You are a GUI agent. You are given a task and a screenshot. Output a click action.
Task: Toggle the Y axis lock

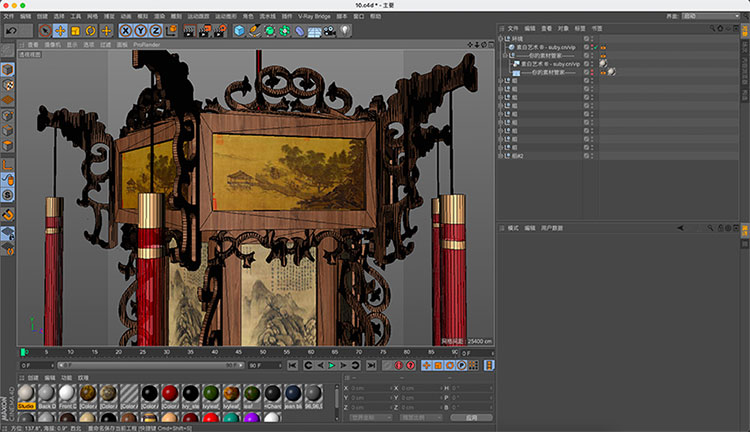pyautogui.click(x=142, y=31)
